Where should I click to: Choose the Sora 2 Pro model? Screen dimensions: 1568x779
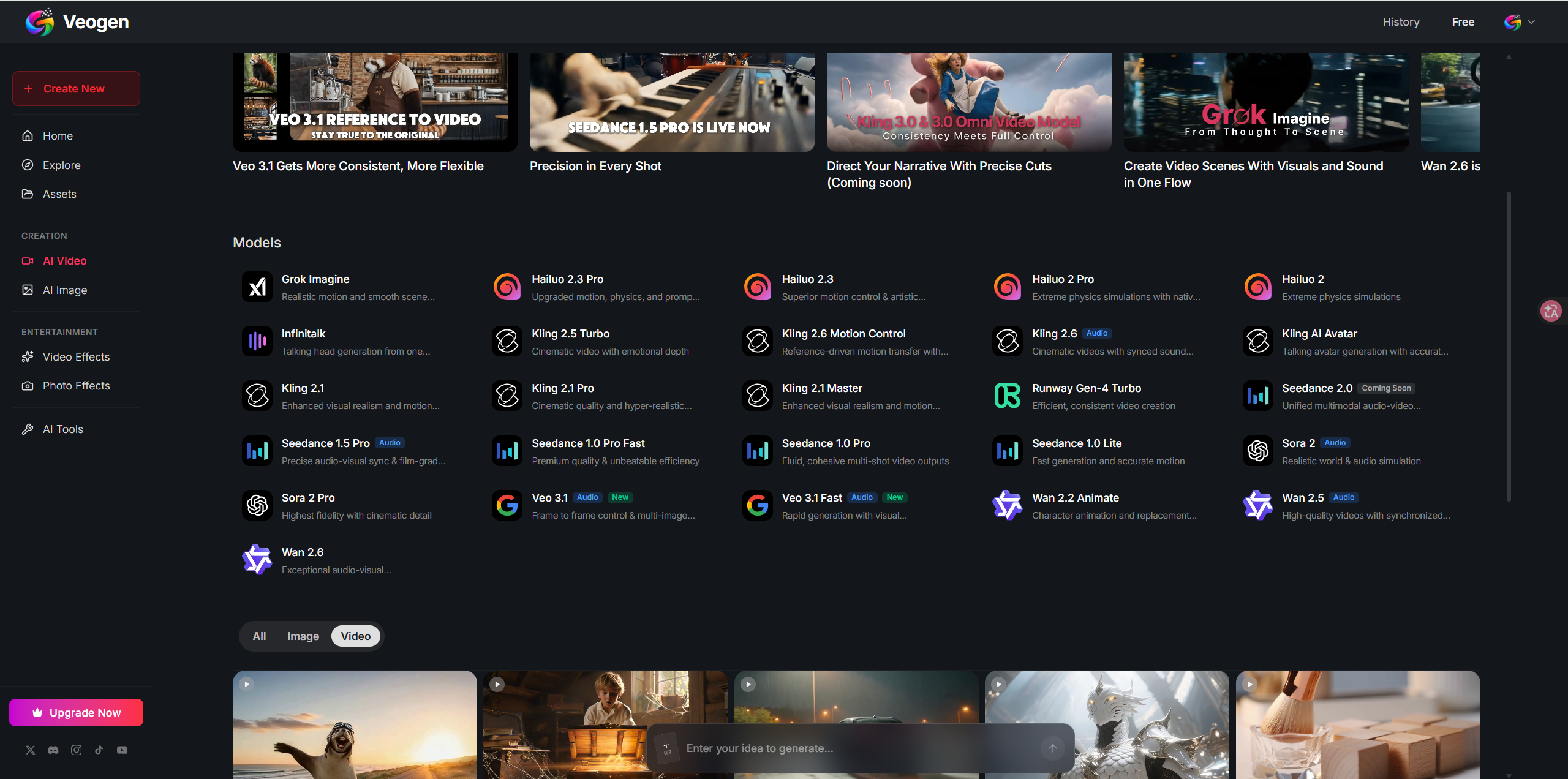point(309,497)
